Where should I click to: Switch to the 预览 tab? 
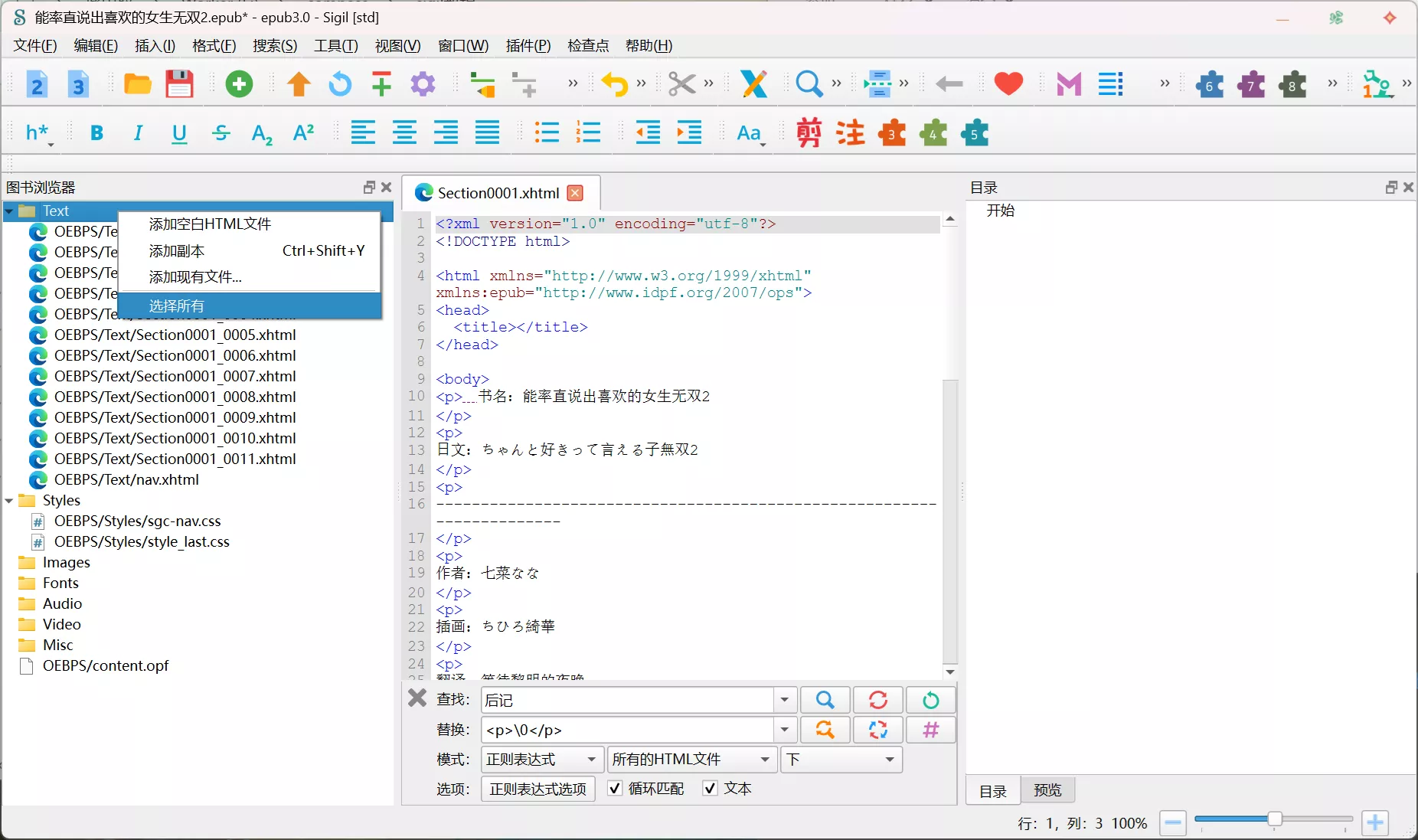pyautogui.click(x=1047, y=790)
